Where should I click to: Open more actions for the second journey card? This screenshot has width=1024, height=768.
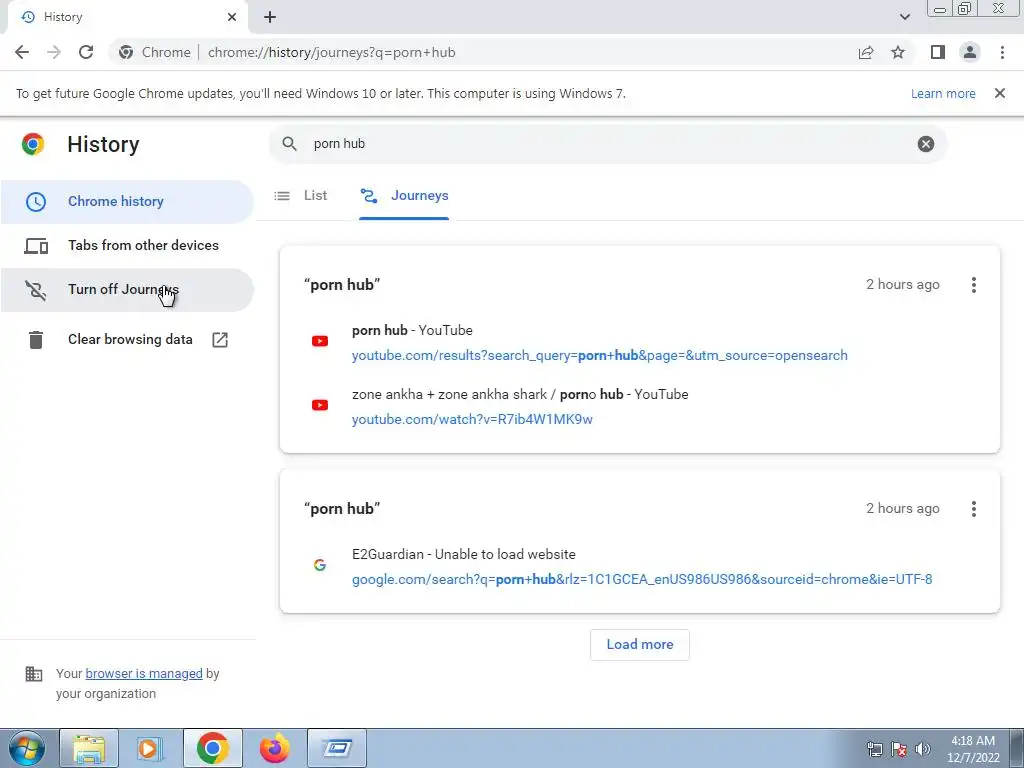974,509
